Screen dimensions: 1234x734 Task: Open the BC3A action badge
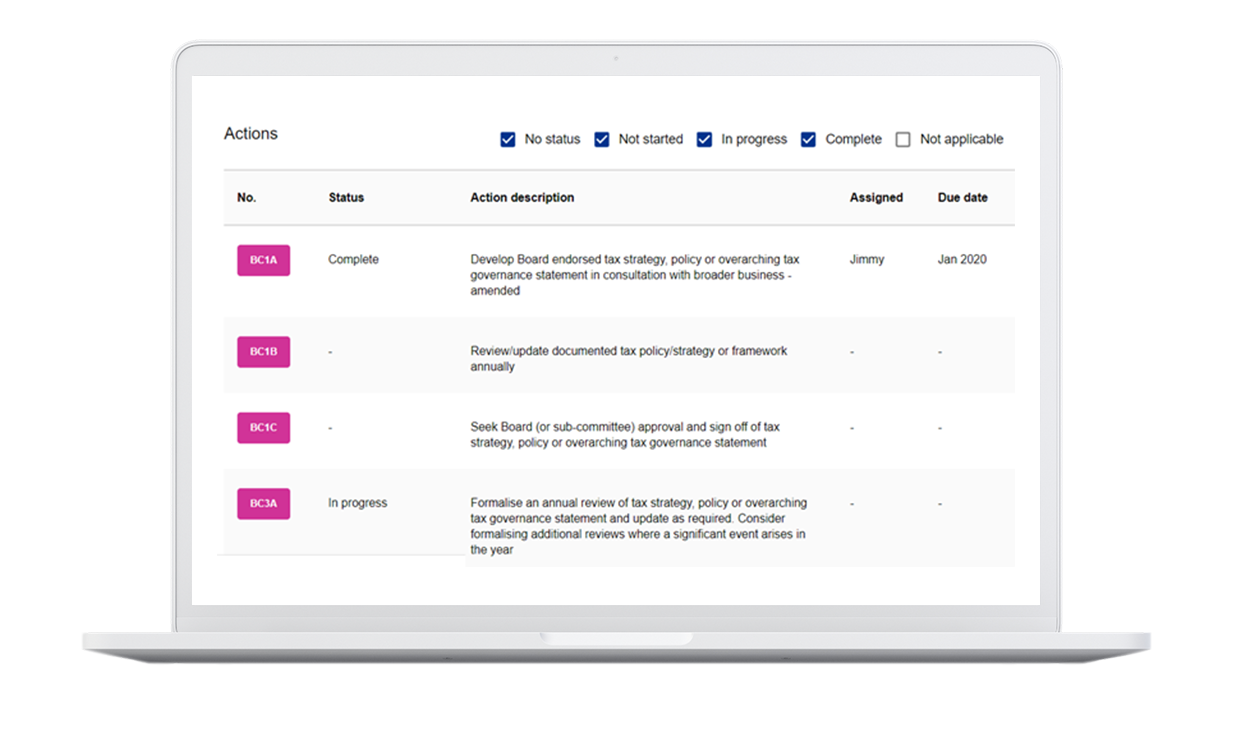point(263,503)
